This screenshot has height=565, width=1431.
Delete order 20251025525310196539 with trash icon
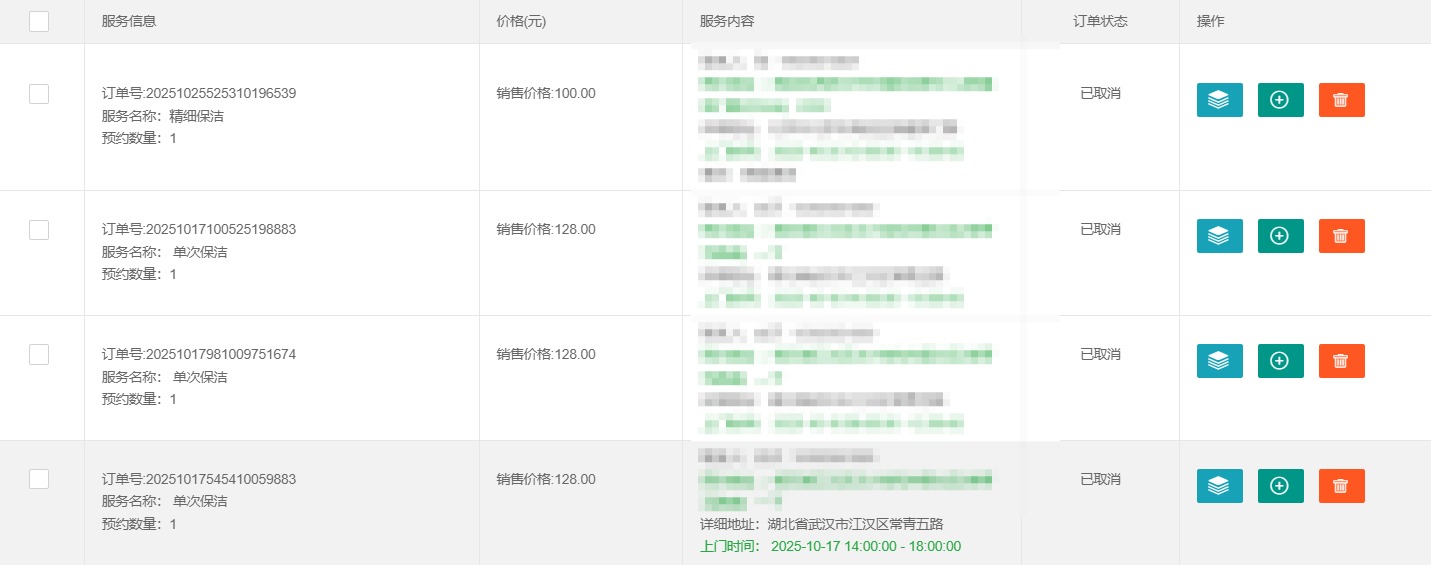(x=1341, y=100)
